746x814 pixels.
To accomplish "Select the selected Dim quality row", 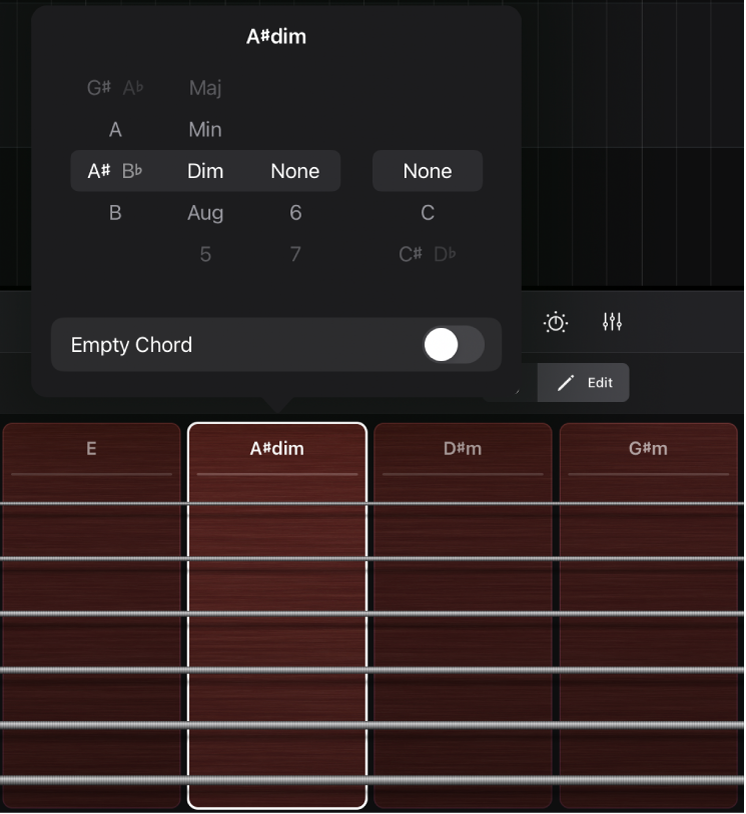I will point(206,171).
